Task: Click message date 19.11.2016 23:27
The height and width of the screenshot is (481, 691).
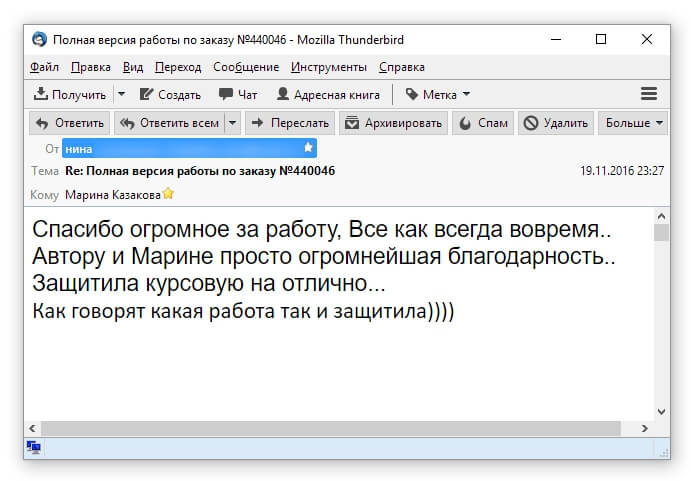Action: tap(622, 171)
